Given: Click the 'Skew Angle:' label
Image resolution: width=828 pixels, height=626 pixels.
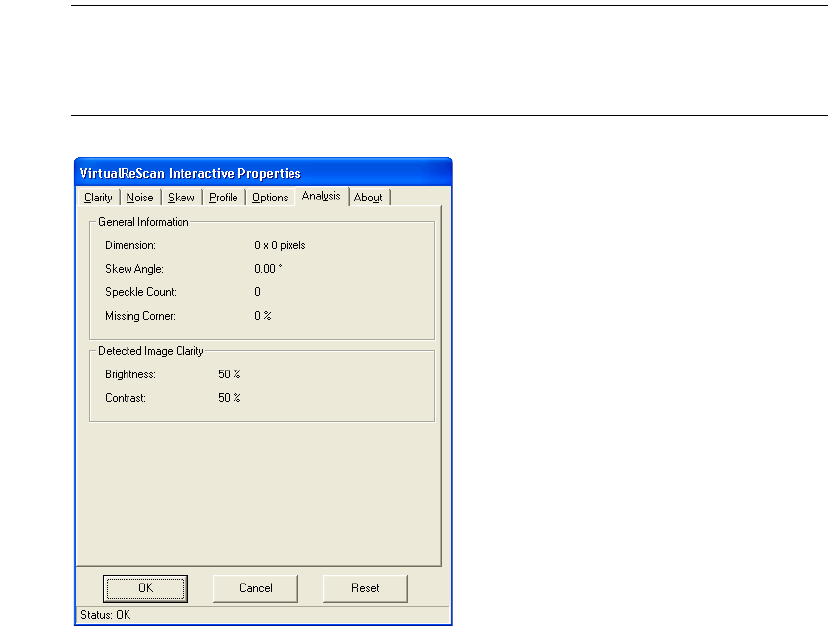Looking at the screenshot, I should click(x=135, y=269).
